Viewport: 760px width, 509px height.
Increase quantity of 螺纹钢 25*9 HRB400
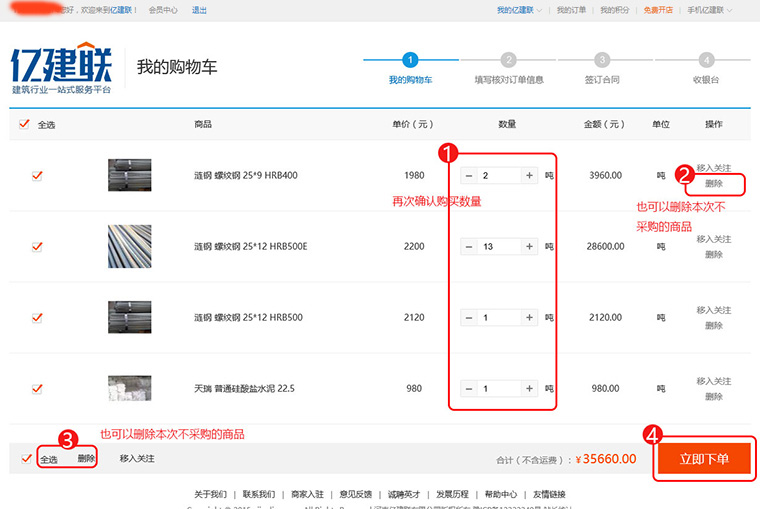[x=529, y=176]
